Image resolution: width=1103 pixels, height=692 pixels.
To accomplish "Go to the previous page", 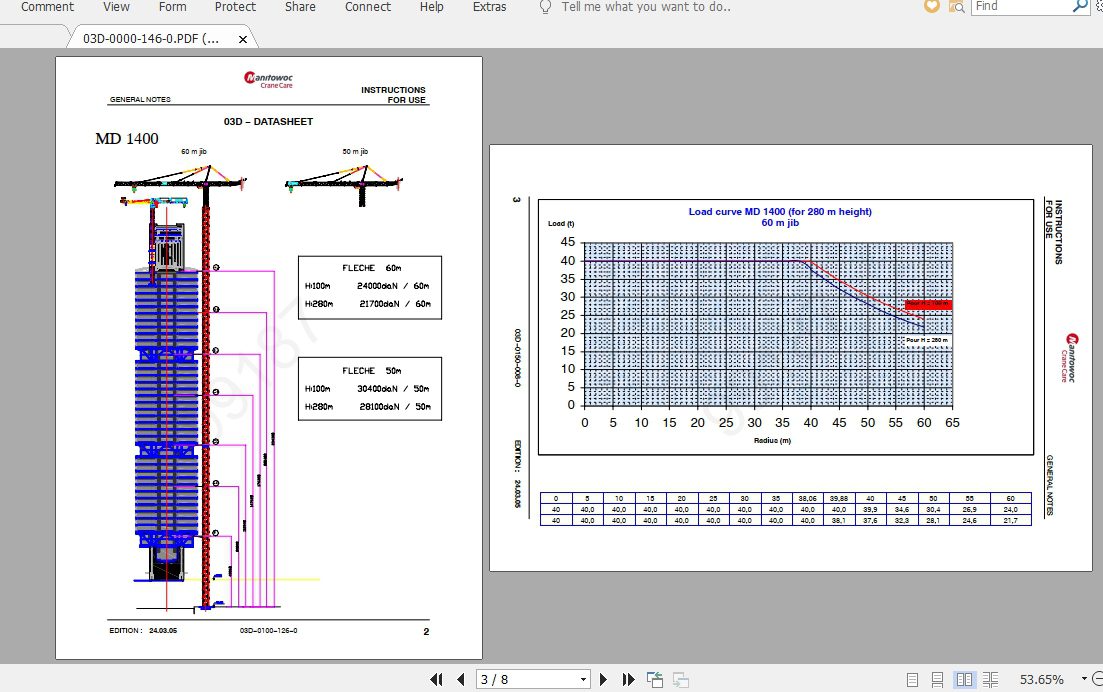I will tap(460, 680).
